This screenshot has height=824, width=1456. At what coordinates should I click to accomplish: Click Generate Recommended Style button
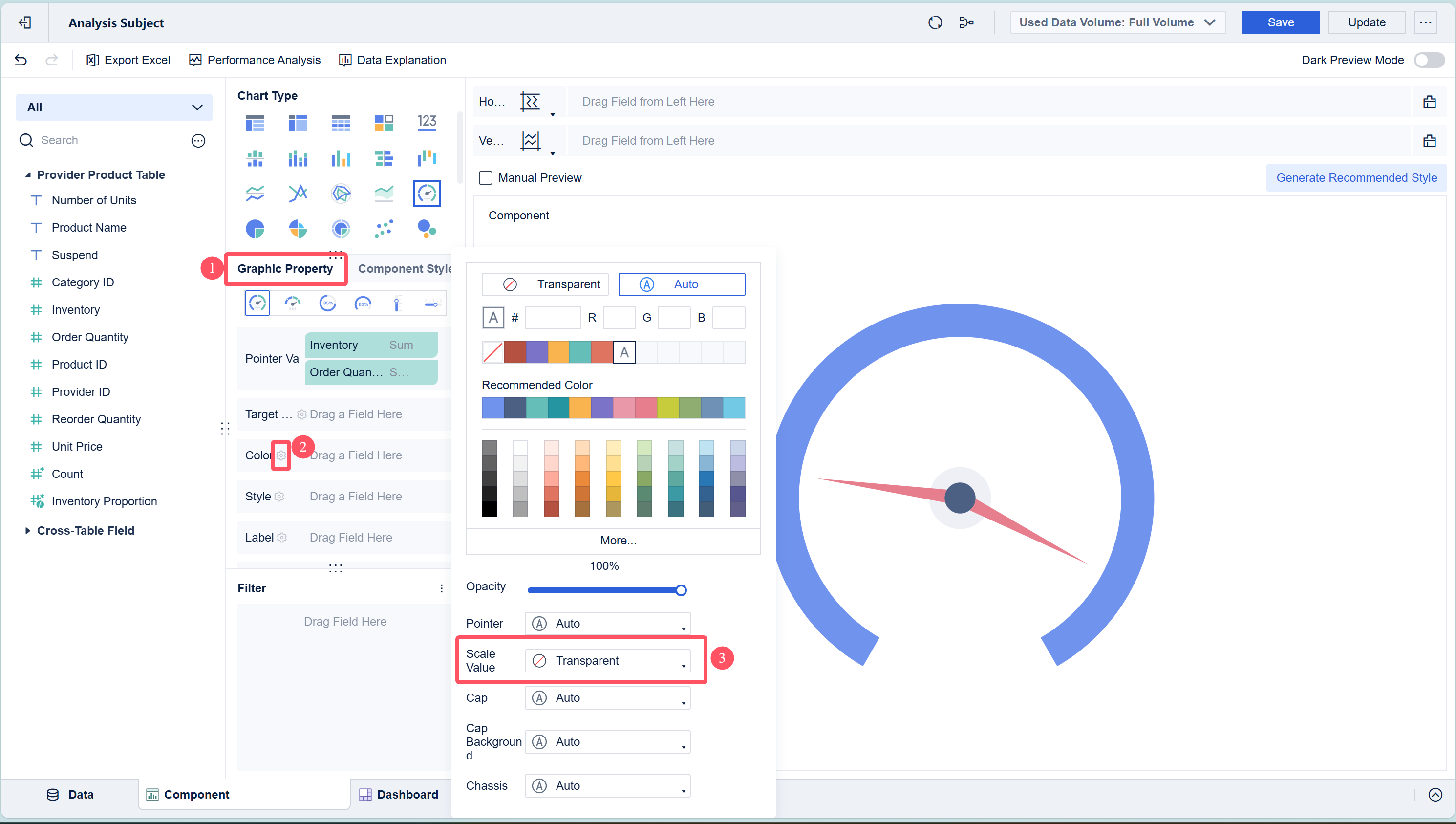tap(1356, 178)
